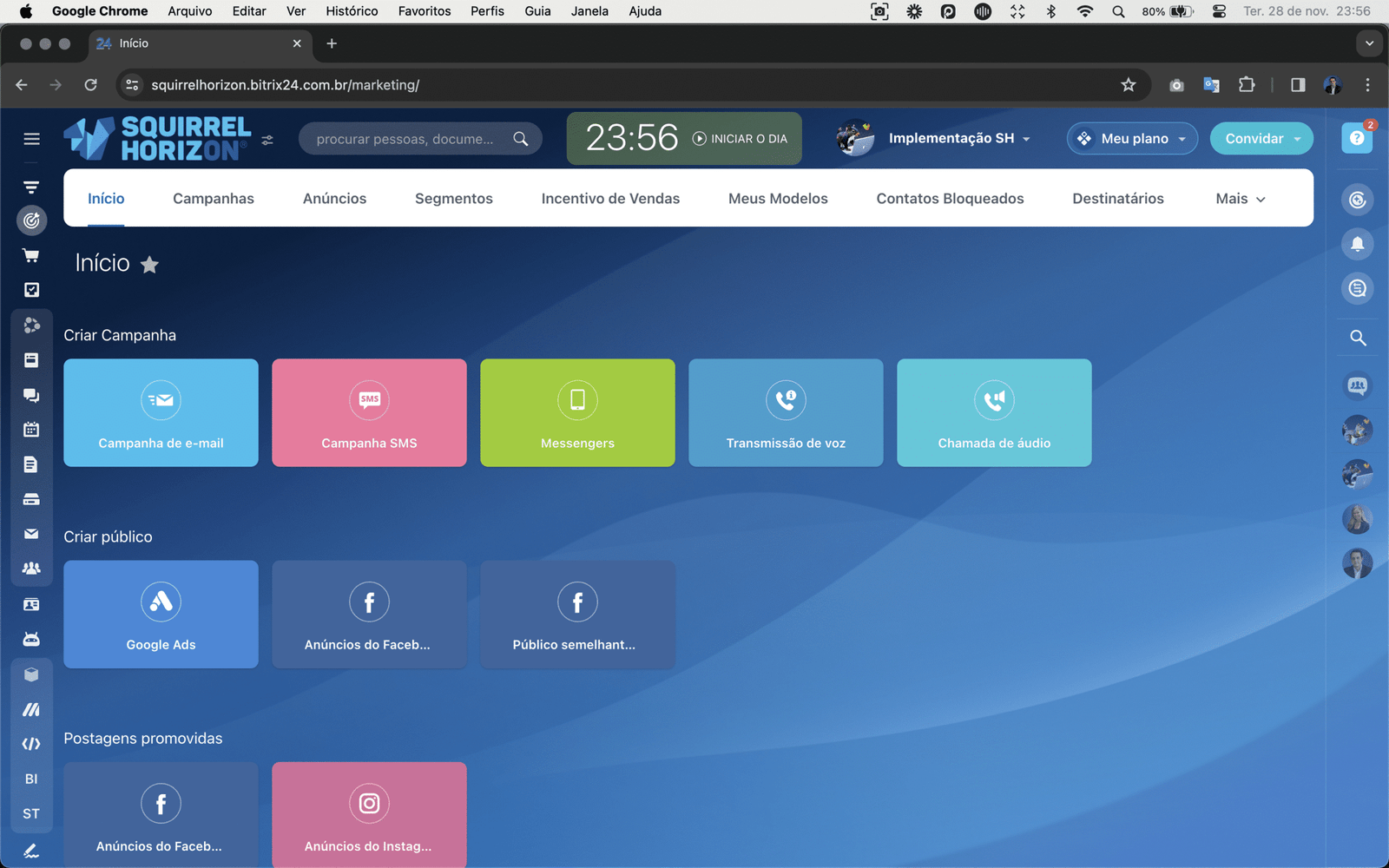Open the mail envelope icon in sidebar

coord(31,534)
